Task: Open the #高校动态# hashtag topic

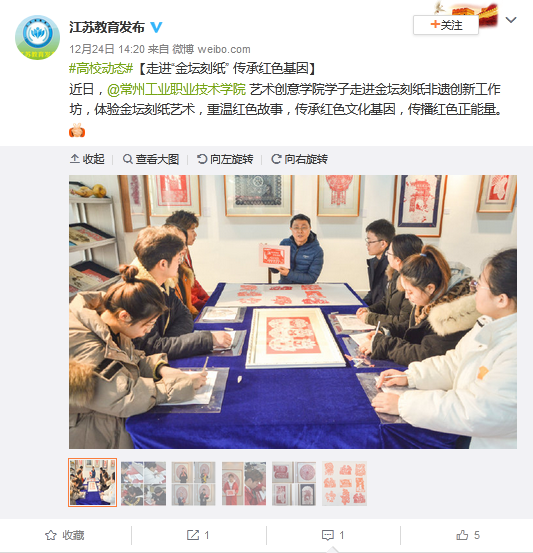Action: point(101,68)
